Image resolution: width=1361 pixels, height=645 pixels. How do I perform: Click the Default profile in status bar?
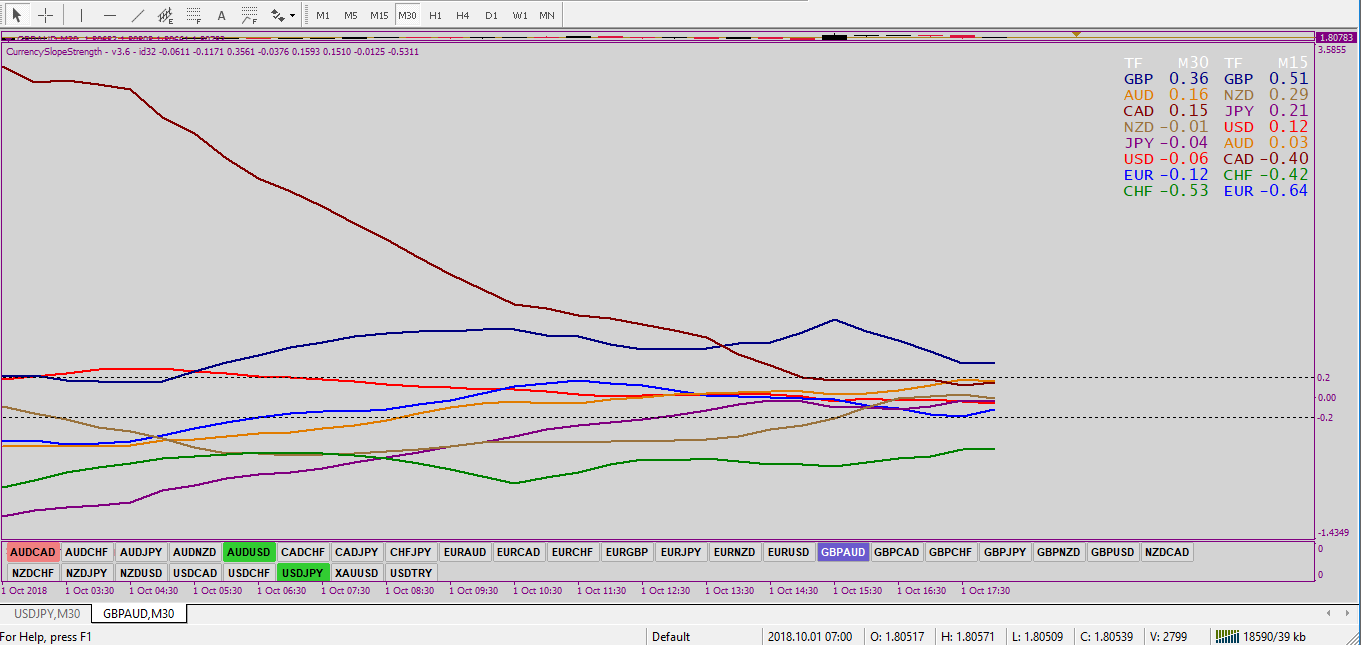click(672, 637)
